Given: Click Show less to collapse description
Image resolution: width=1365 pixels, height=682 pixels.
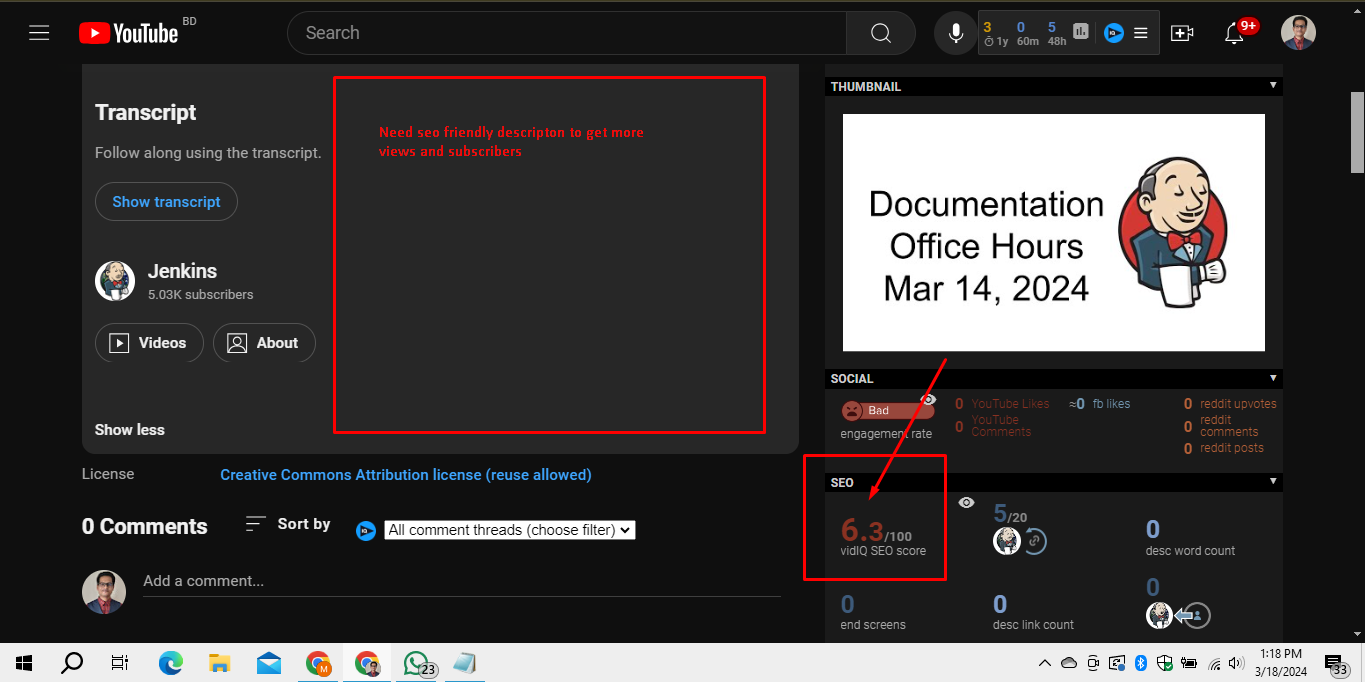Looking at the screenshot, I should click(x=130, y=430).
